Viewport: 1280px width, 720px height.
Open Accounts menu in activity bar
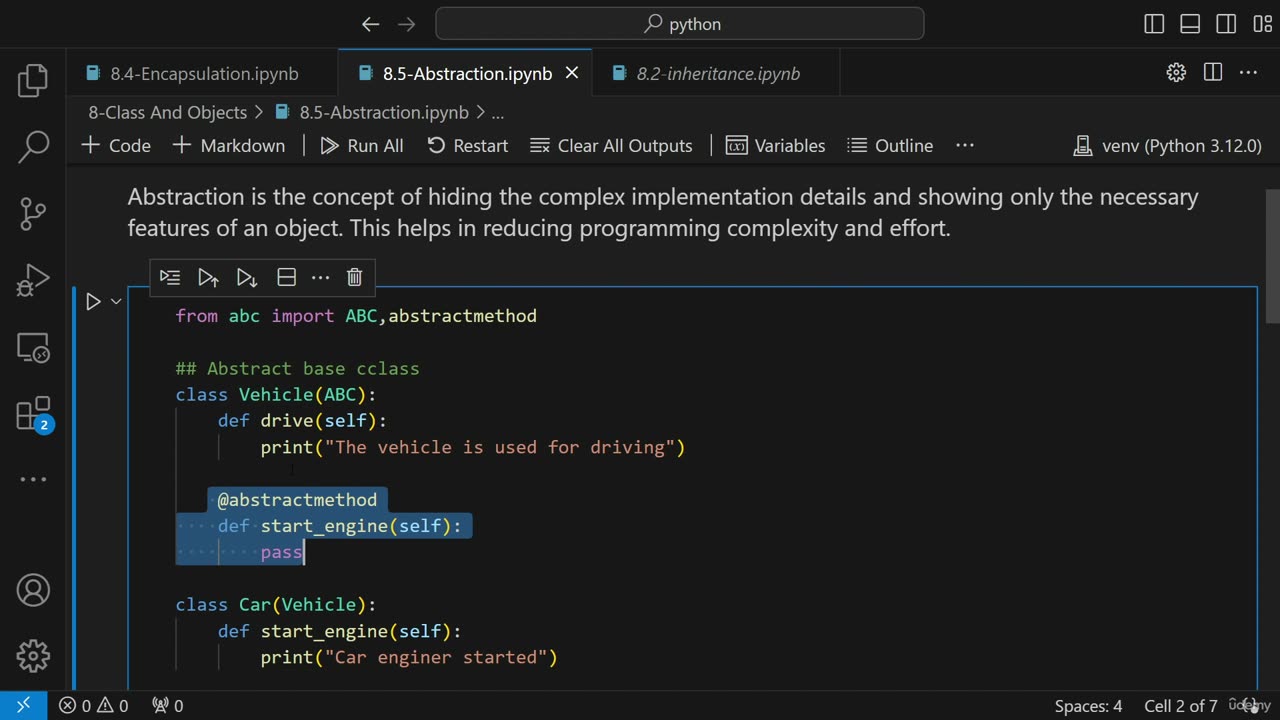tap(33, 590)
